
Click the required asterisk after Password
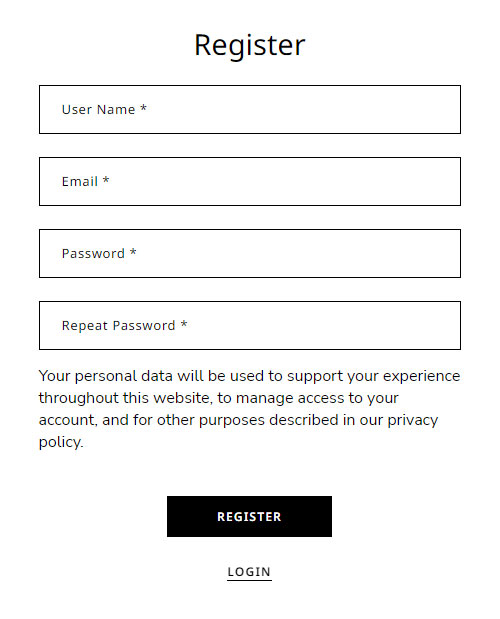[133, 252]
